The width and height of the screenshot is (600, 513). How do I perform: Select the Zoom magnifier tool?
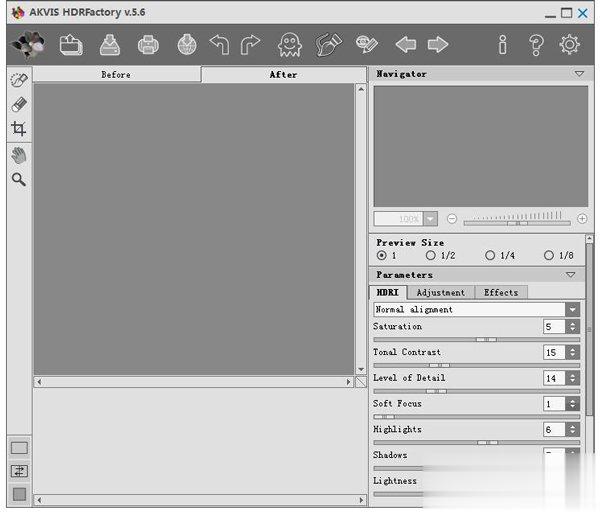pyautogui.click(x=18, y=179)
